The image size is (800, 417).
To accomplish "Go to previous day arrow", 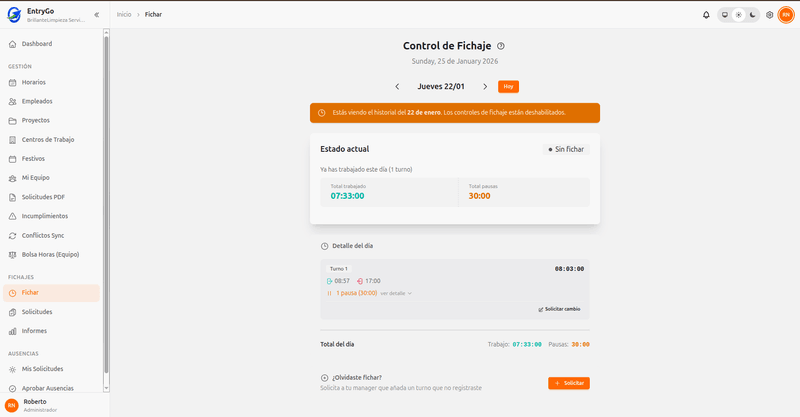I will [x=397, y=87].
